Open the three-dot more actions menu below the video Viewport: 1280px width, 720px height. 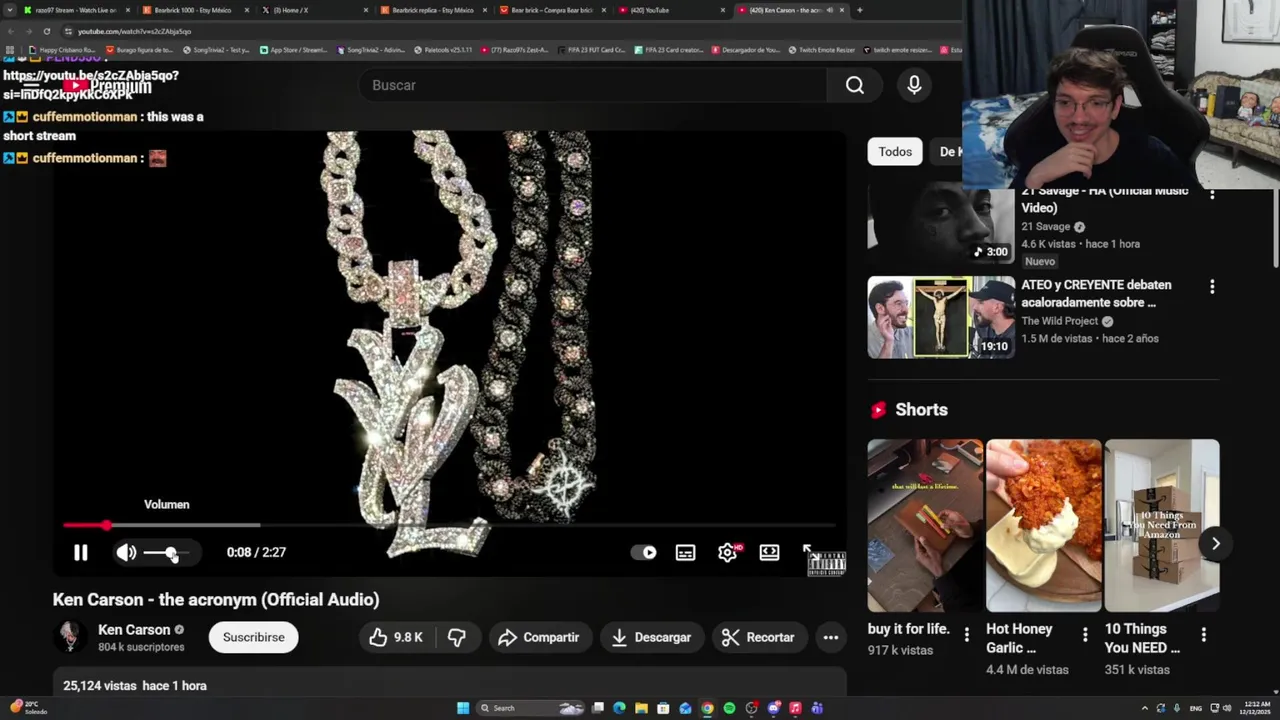tap(830, 637)
